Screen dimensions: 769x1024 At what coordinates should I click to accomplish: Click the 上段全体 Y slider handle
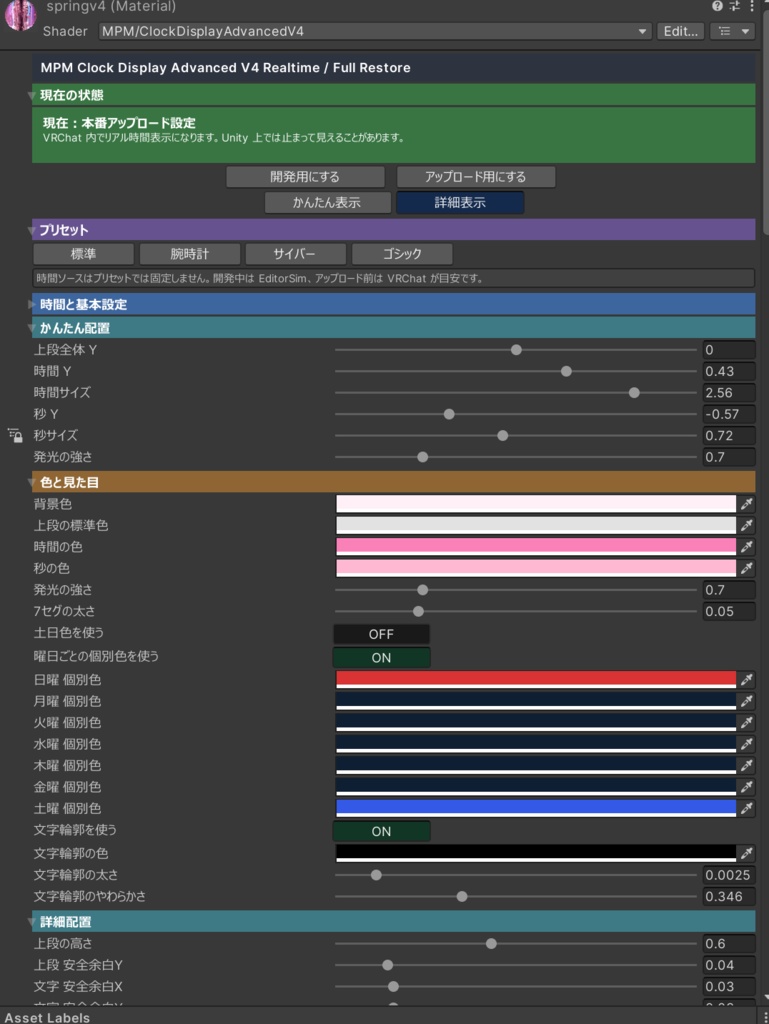516,350
